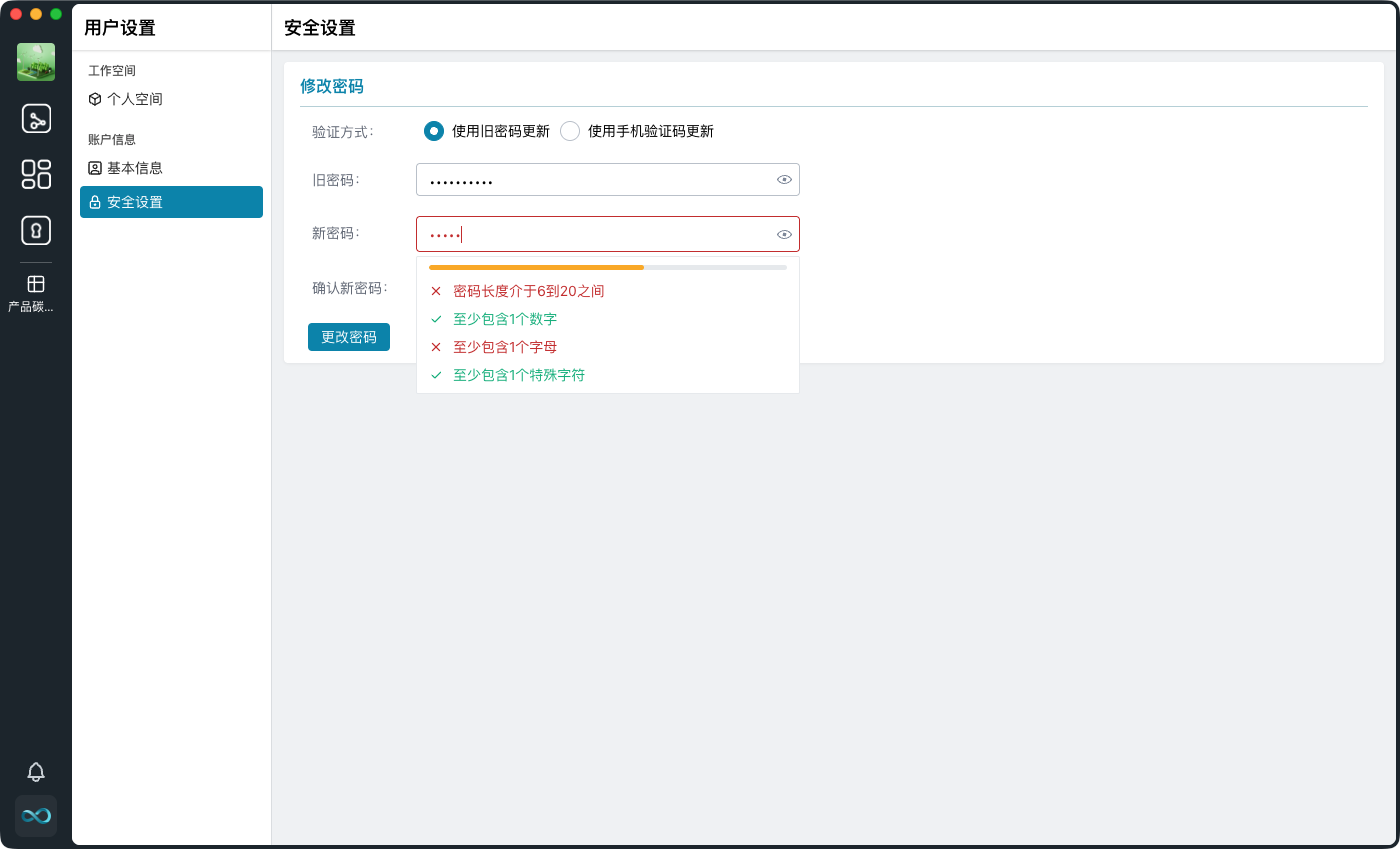Go to 基本信息 menu item
Image resolution: width=1400 pixels, height=849 pixels.
pos(135,168)
